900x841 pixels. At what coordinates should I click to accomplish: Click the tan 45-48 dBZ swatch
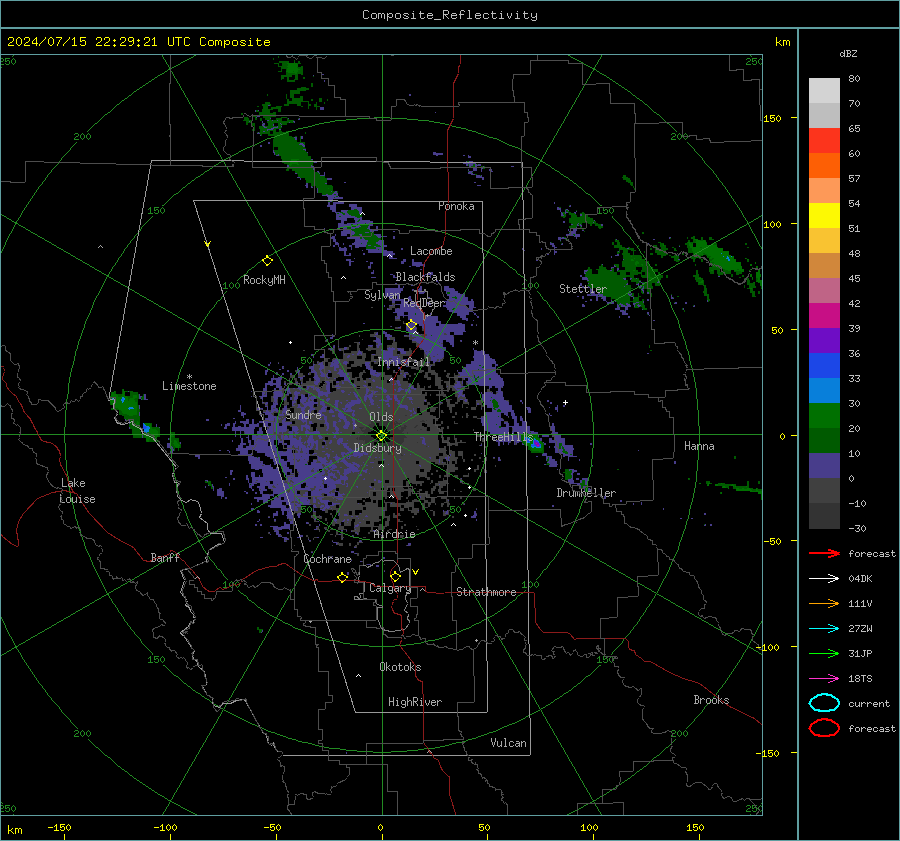click(x=824, y=265)
